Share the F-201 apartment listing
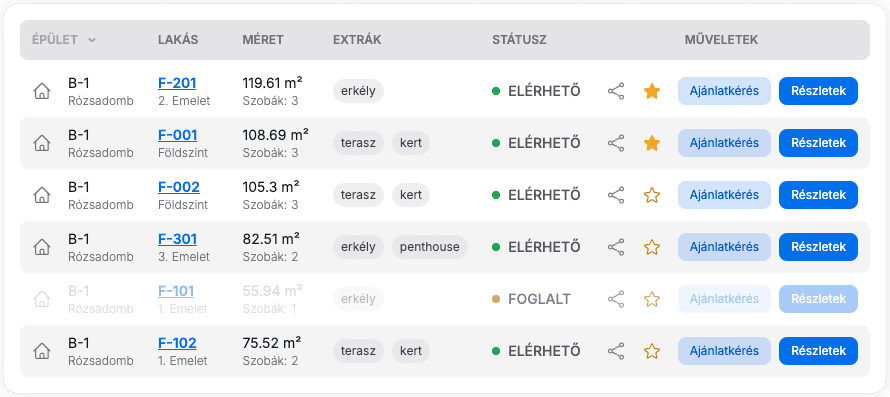 point(616,91)
